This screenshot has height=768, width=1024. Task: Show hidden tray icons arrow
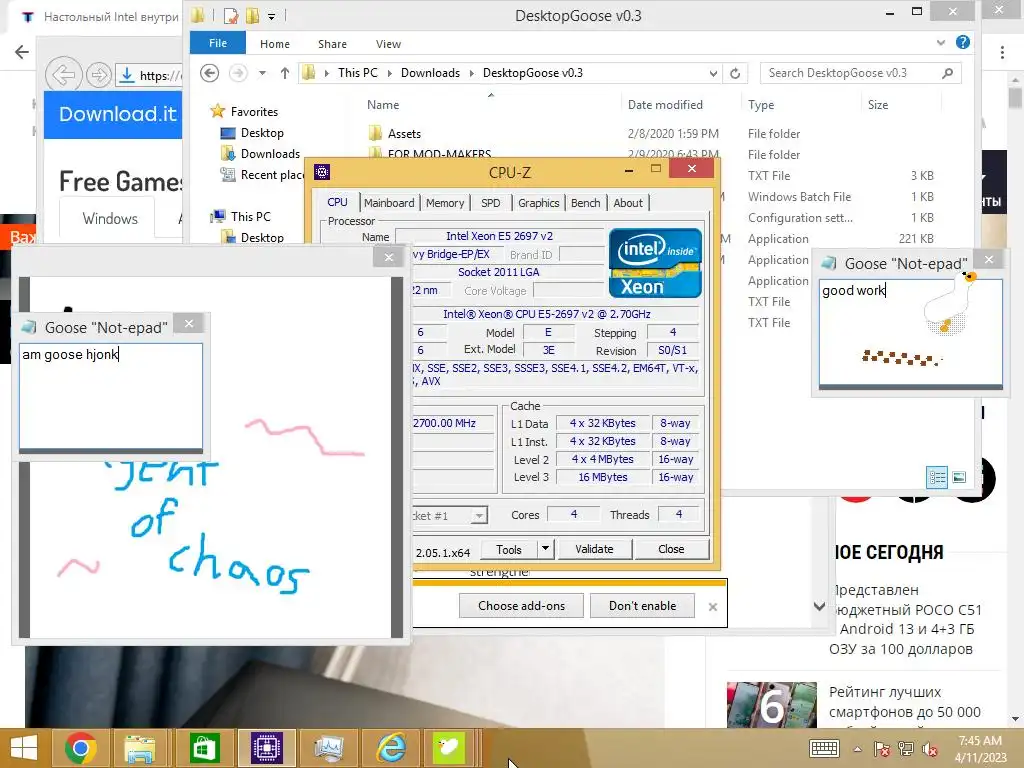pyautogui.click(x=857, y=749)
